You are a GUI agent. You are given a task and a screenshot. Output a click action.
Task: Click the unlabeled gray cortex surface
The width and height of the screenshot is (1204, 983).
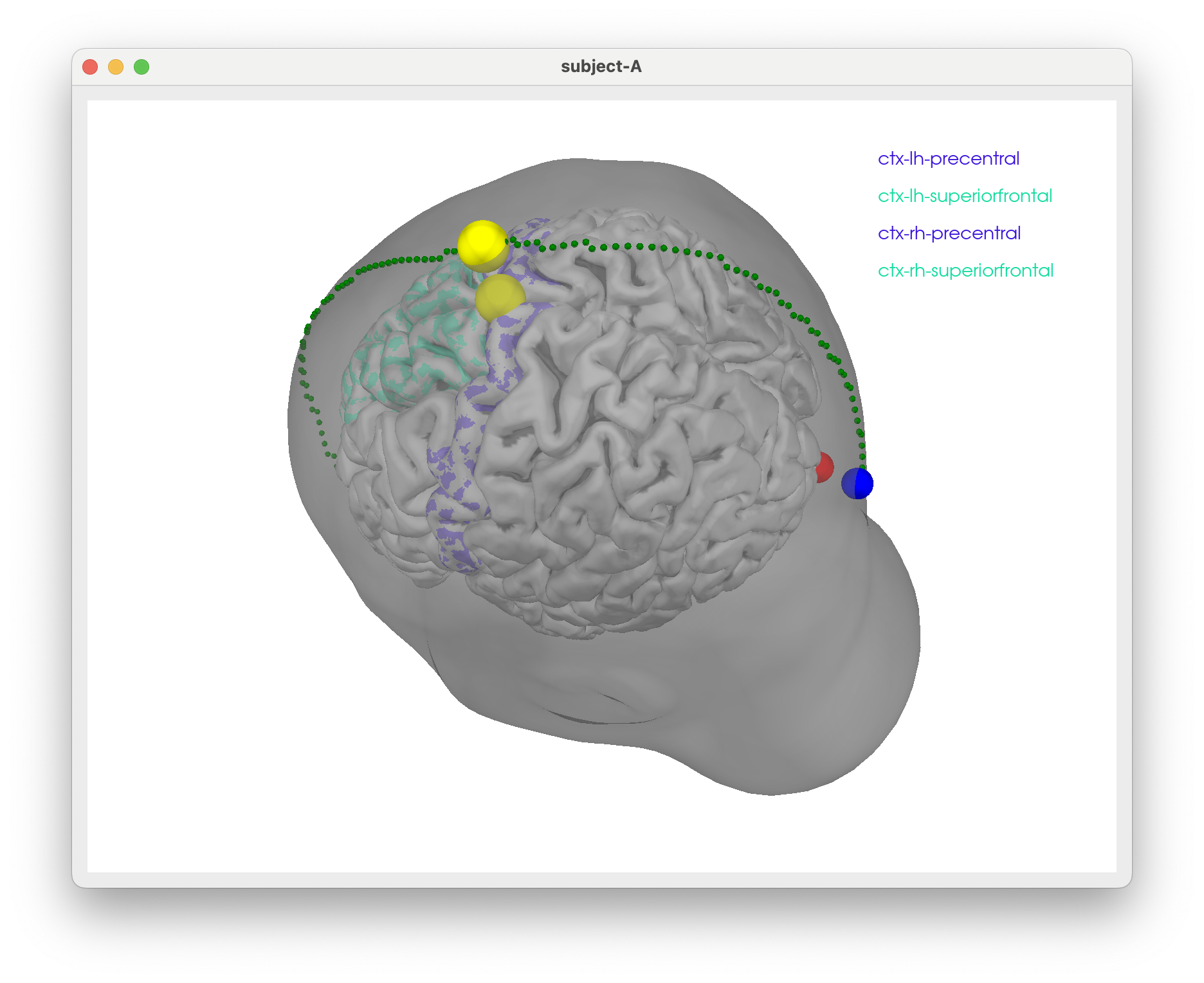(643, 418)
